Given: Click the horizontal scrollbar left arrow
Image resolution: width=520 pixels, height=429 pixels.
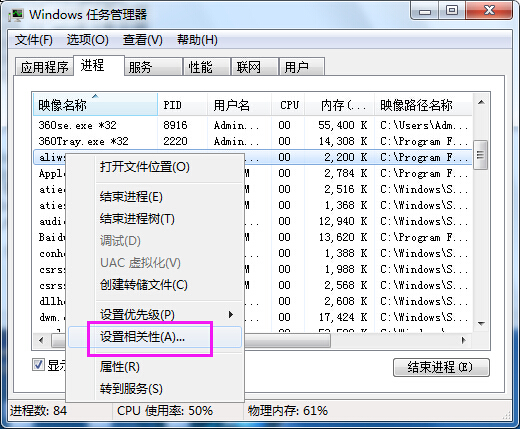Looking at the screenshot, I should (x=41, y=340).
